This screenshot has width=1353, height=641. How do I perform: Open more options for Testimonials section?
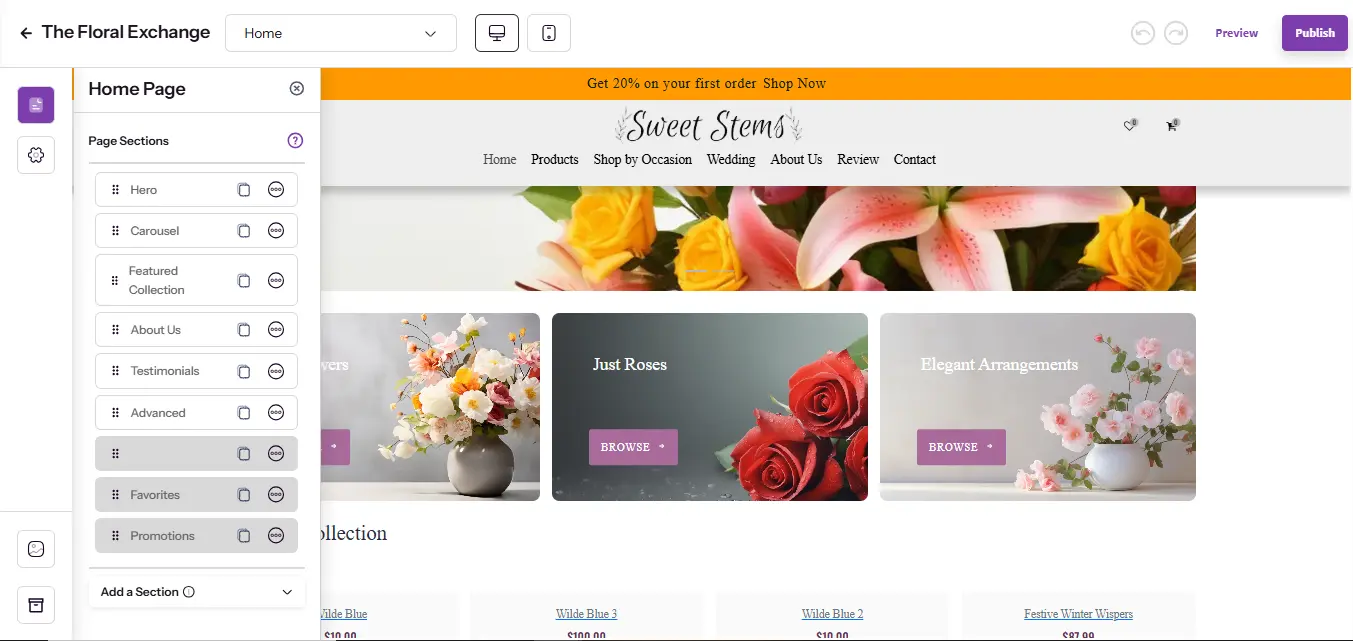coord(276,371)
